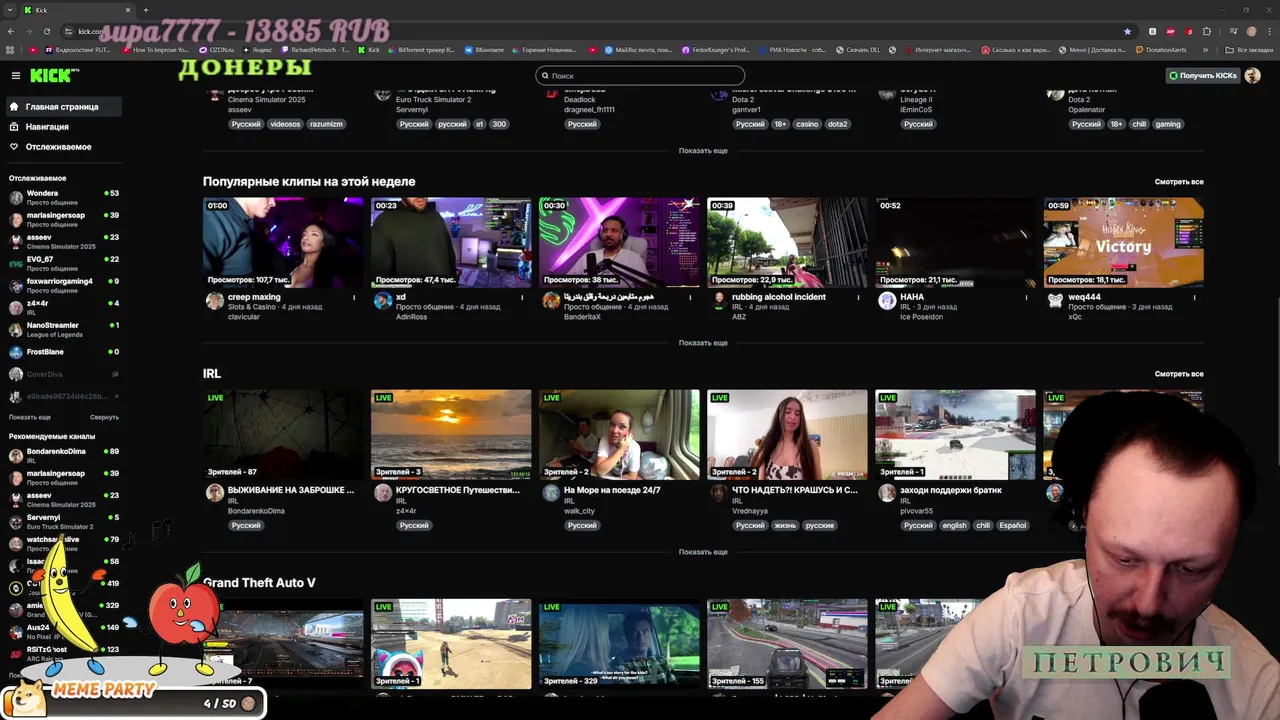Select the gaming tag under Opalenator

click(x=1168, y=124)
